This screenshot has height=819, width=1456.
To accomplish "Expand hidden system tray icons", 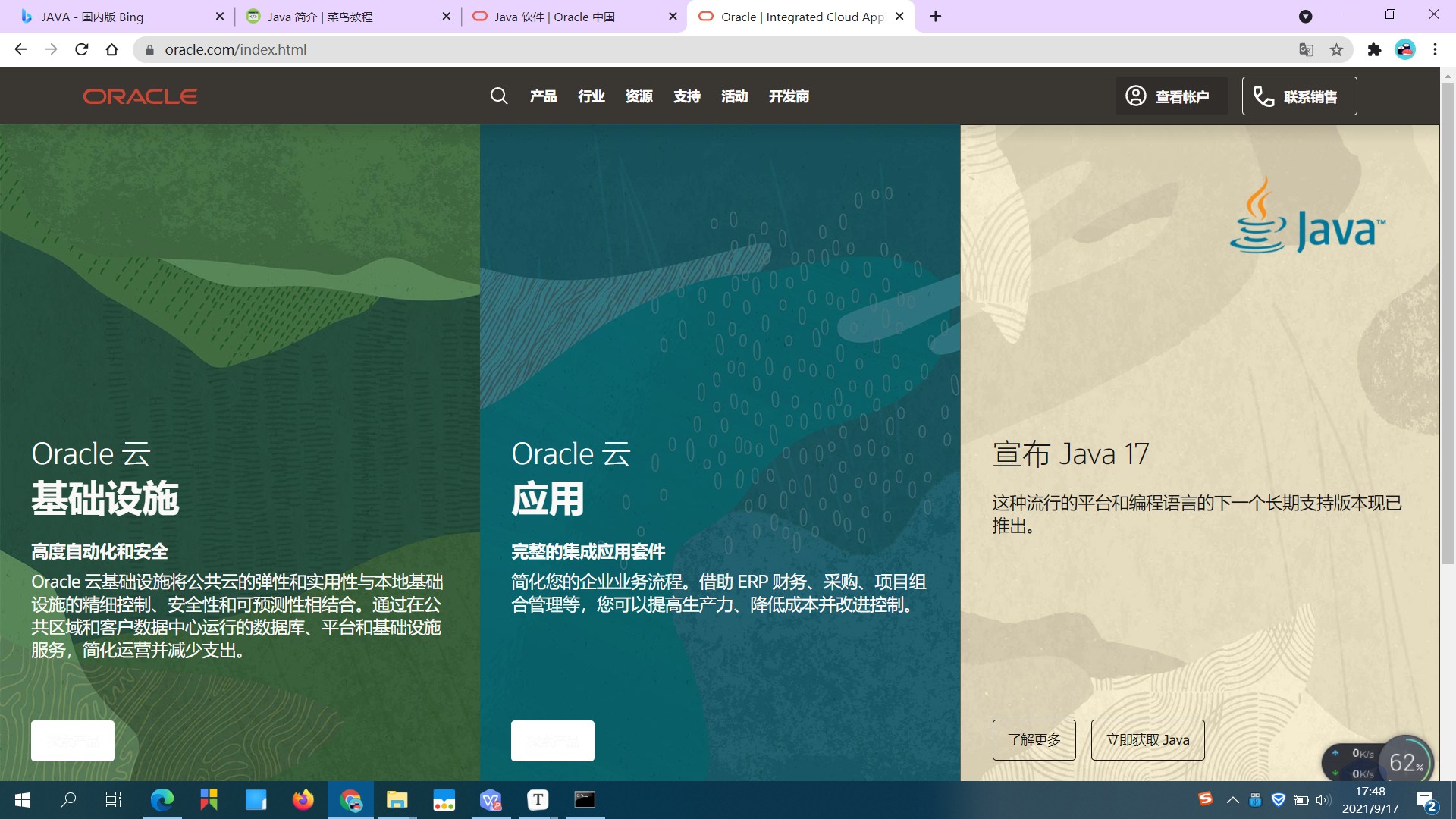I will [x=1233, y=799].
